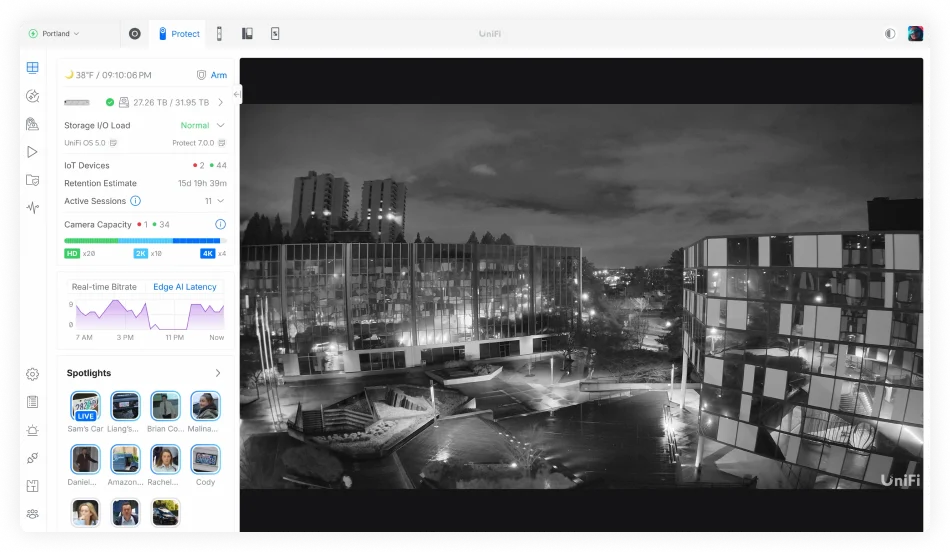Image resolution: width=950 pixels, height=552 pixels.
Task: Click the Edge AI Latency graph
Action: point(150,315)
